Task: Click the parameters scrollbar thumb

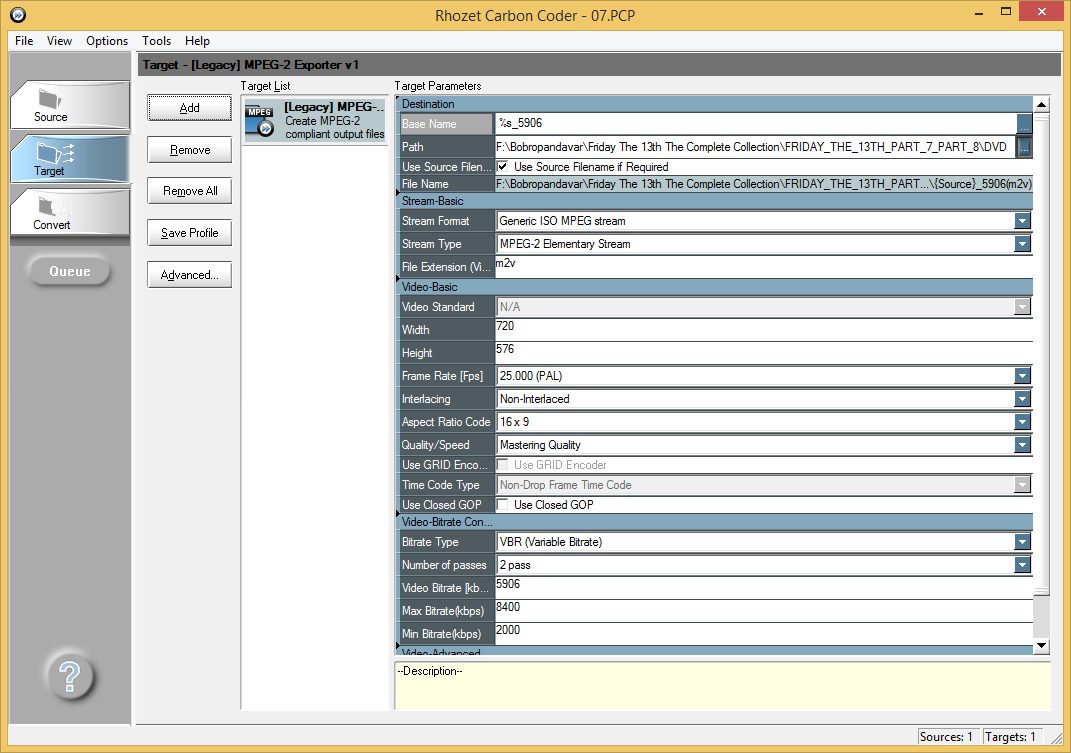Action: 1042,352
